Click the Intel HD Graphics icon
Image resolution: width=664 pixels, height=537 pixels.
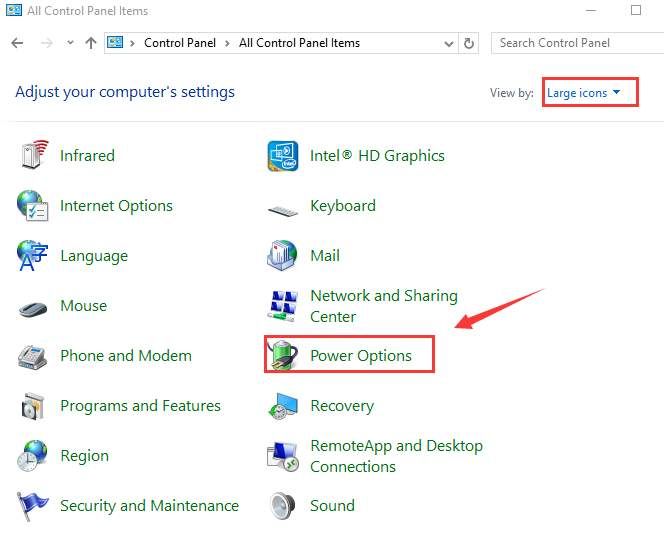283,156
